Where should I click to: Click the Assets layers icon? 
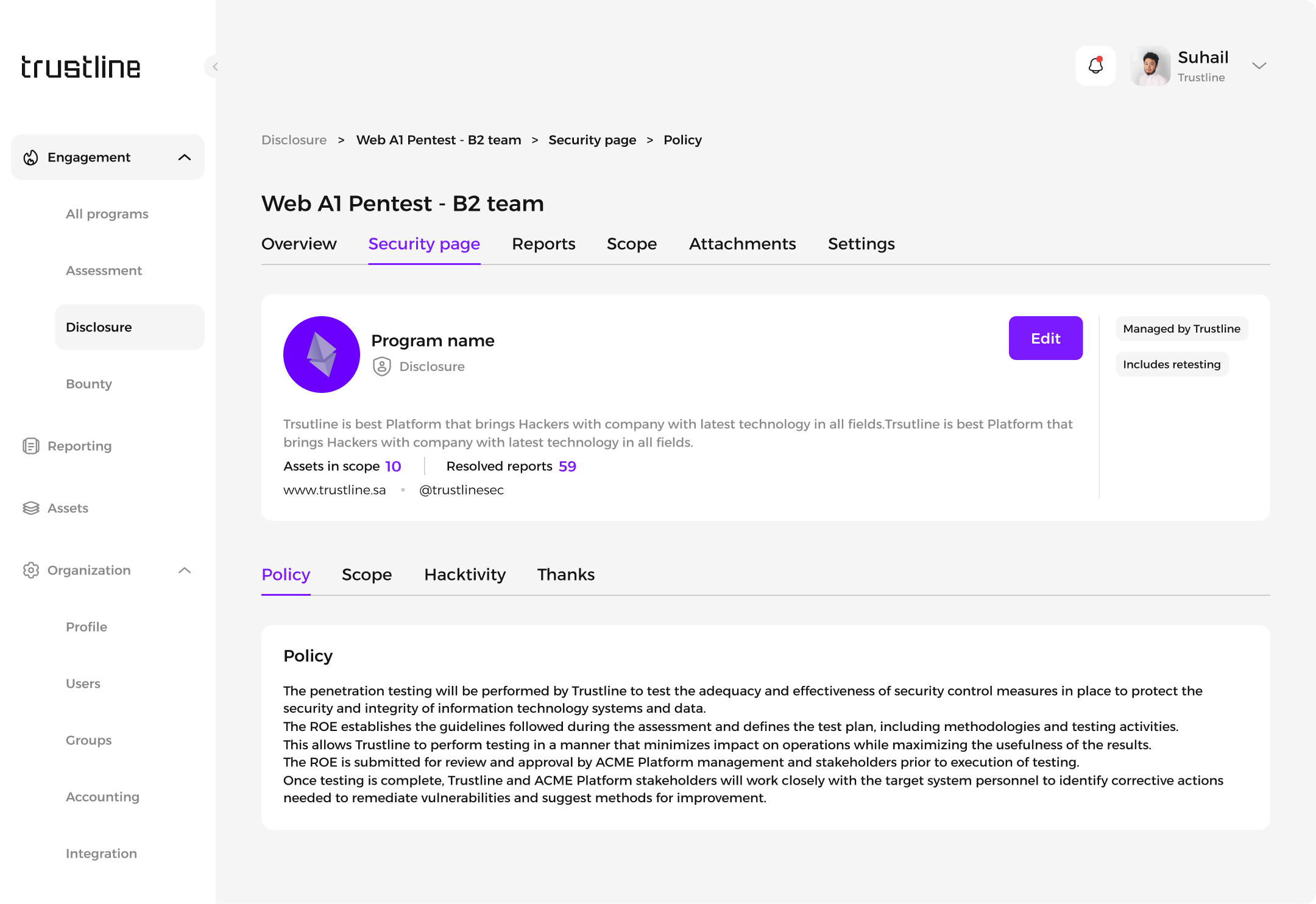30,508
